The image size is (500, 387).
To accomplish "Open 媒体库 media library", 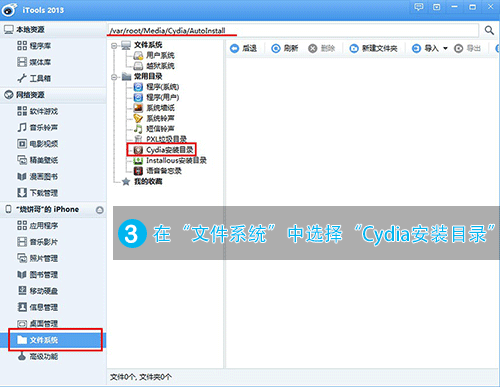I will pyautogui.click(x=34, y=62).
